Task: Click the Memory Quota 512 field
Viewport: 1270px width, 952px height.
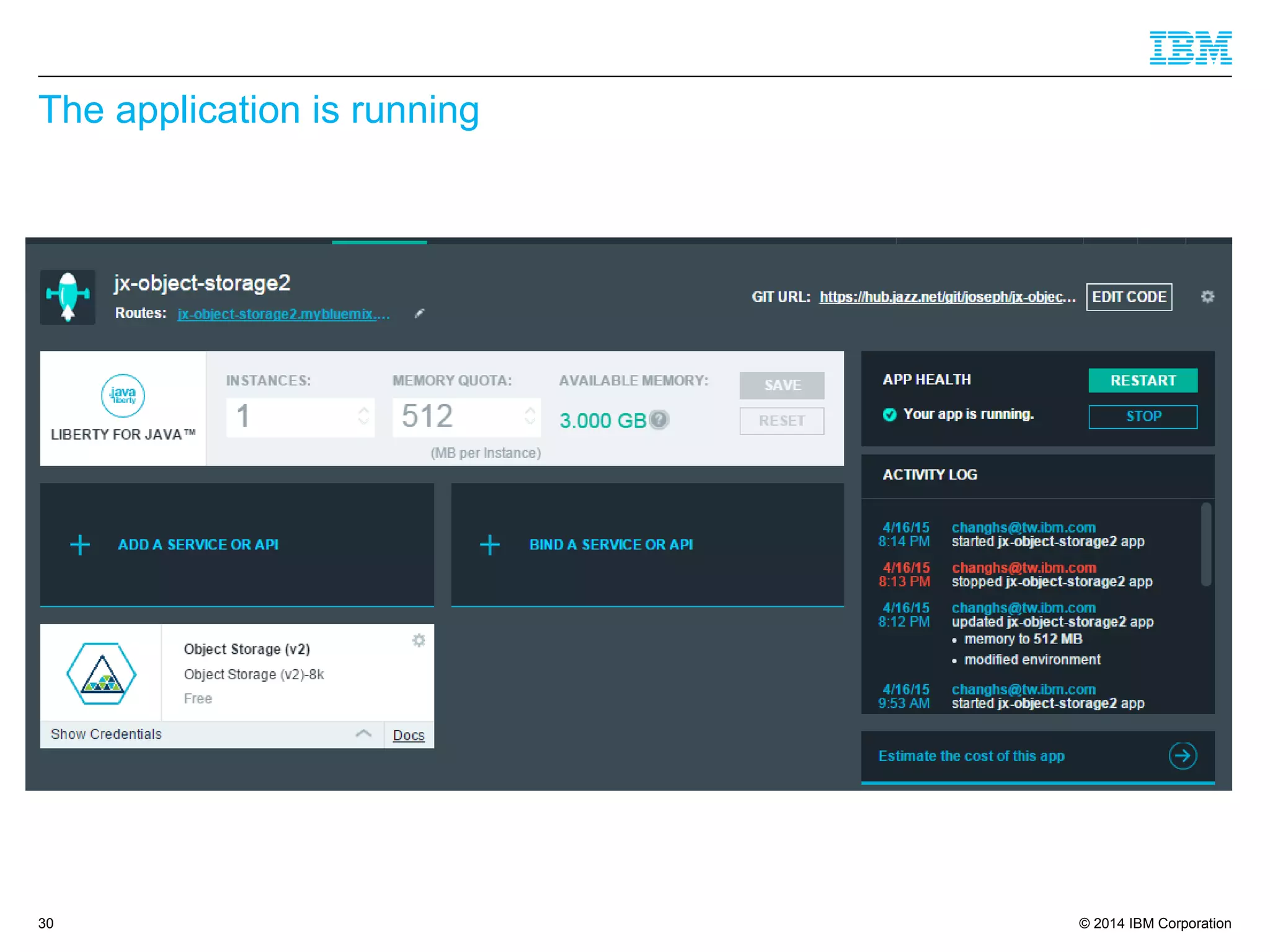Action: (x=466, y=417)
